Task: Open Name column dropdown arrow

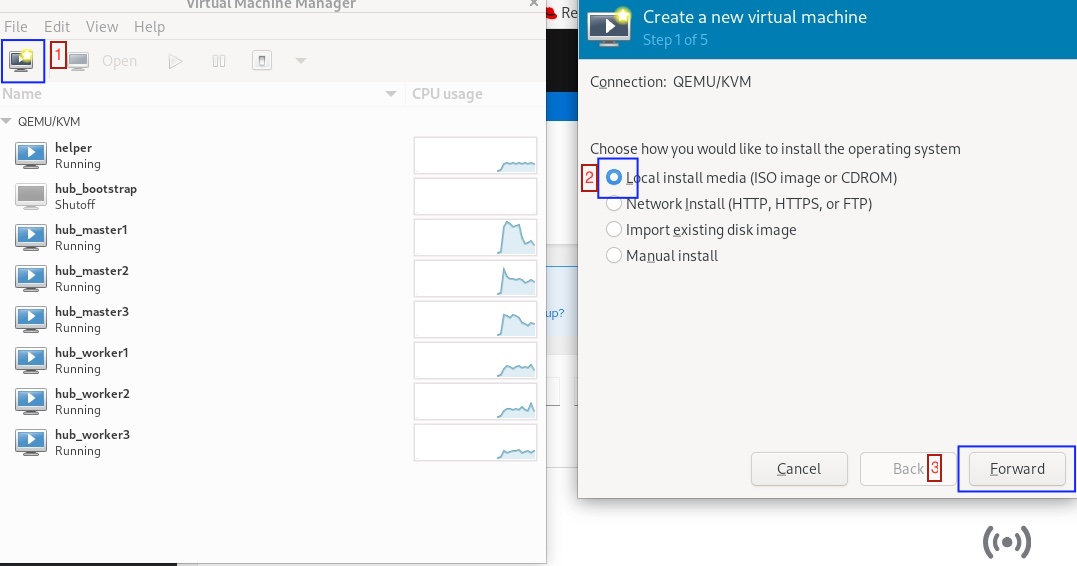Action: tap(391, 93)
